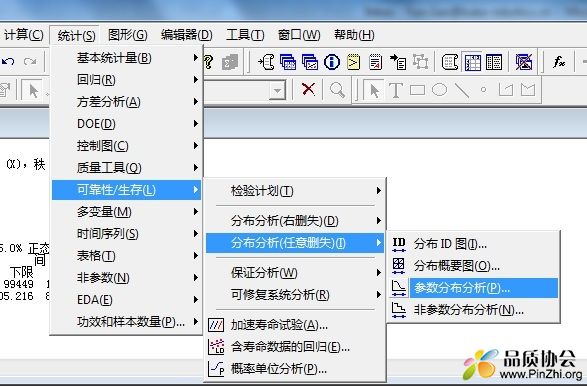Expand DOE(D) submenu
The width and height of the screenshot is (587, 386).
click(x=126, y=124)
